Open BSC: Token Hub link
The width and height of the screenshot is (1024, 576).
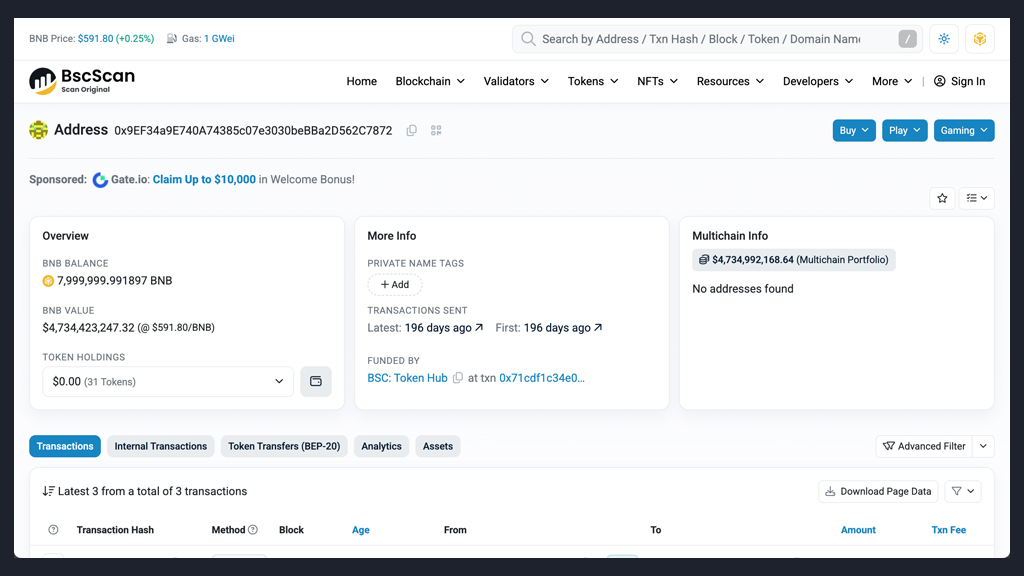(x=408, y=378)
